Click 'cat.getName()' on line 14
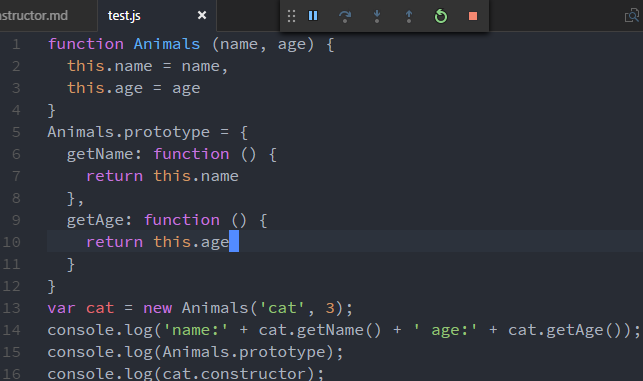The image size is (643, 381). tap(320, 330)
